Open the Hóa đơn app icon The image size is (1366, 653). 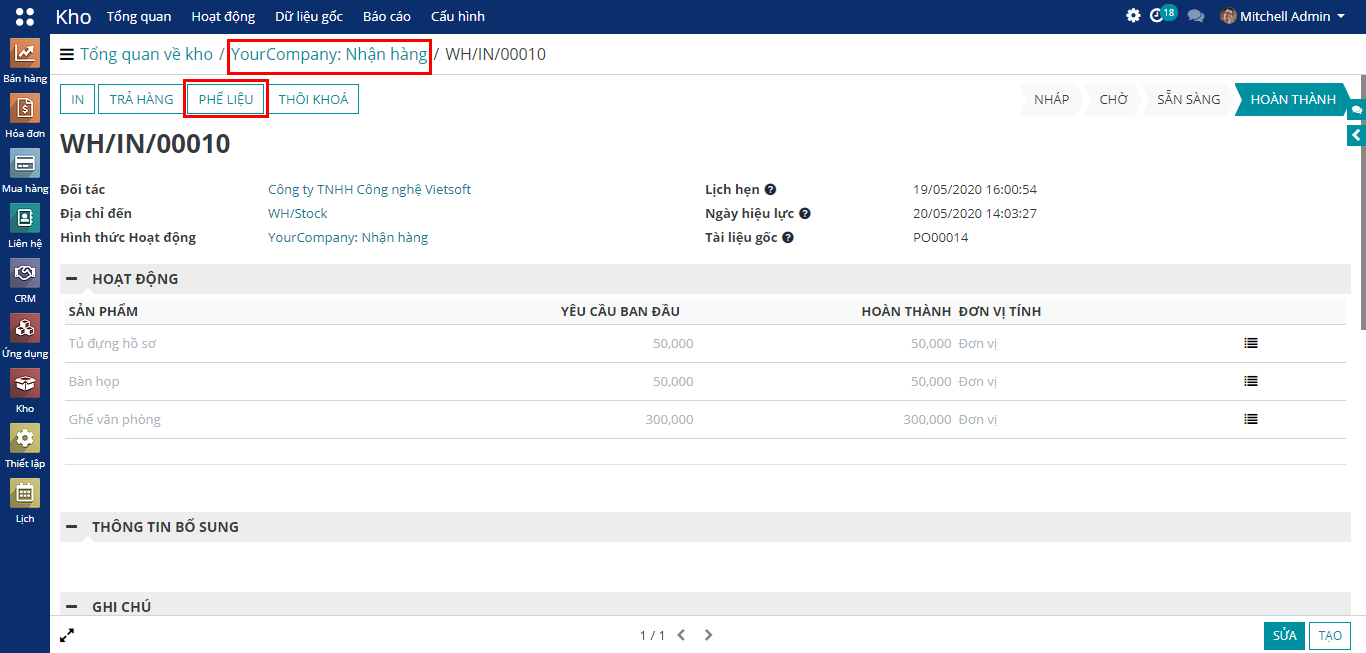[x=25, y=109]
